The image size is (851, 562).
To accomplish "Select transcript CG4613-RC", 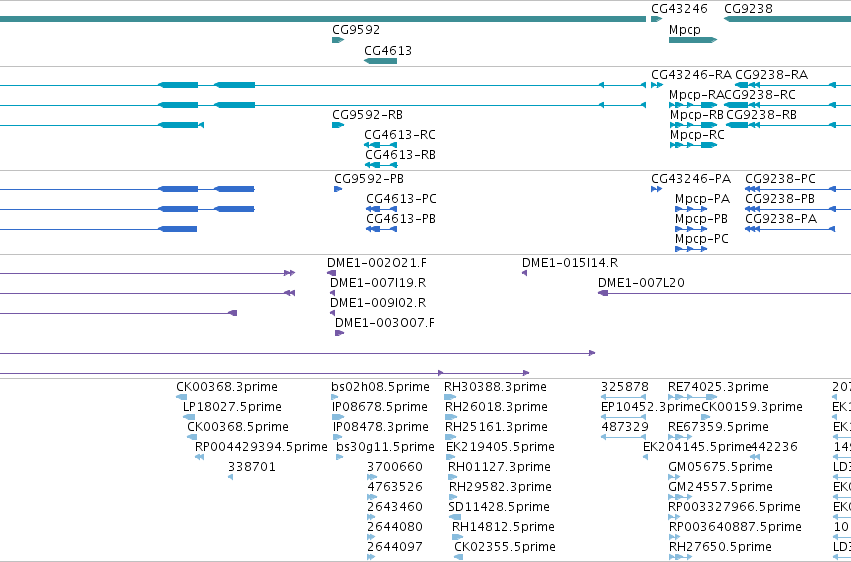I will 400,135.
